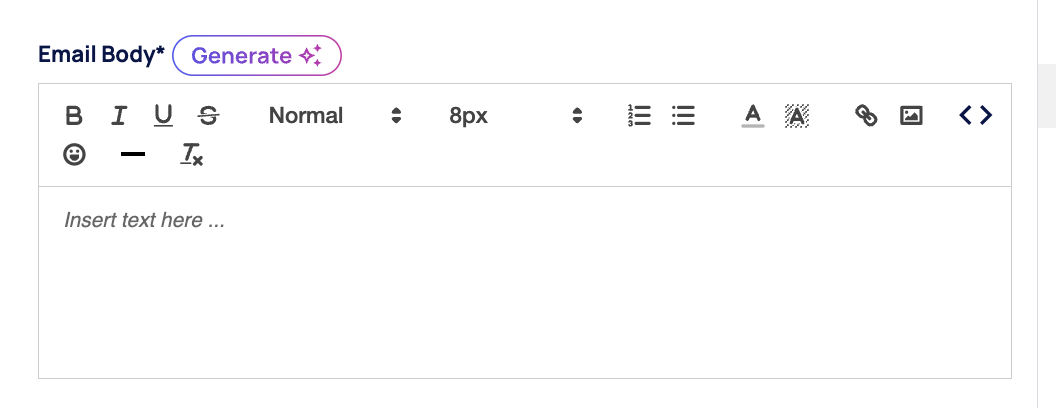Viewport: 1056px width, 408px height.
Task: Clear text formatting
Action: coord(191,155)
